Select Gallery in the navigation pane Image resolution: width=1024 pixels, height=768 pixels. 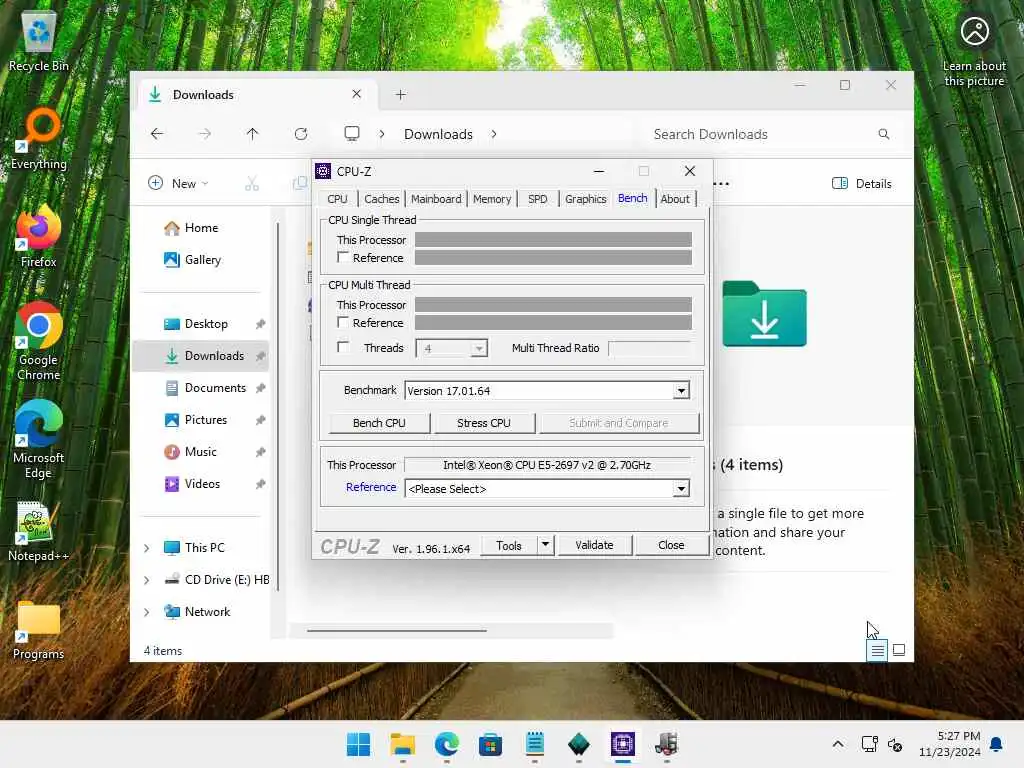tap(202, 260)
